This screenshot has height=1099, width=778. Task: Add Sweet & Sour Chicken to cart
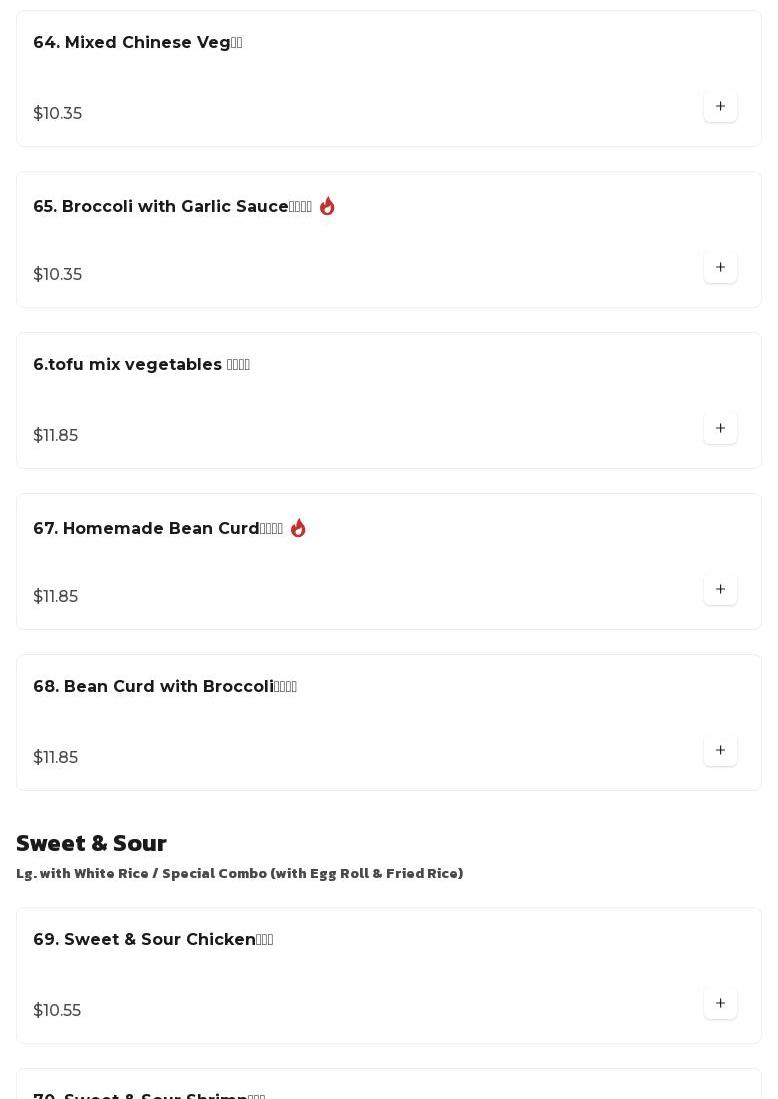(x=720, y=1004)
